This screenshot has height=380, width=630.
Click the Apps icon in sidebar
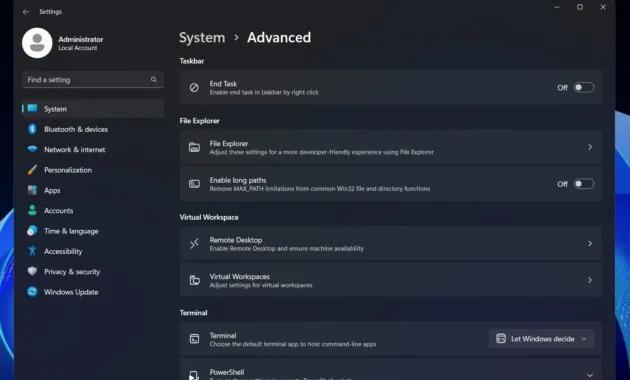[x=33, y=190]
